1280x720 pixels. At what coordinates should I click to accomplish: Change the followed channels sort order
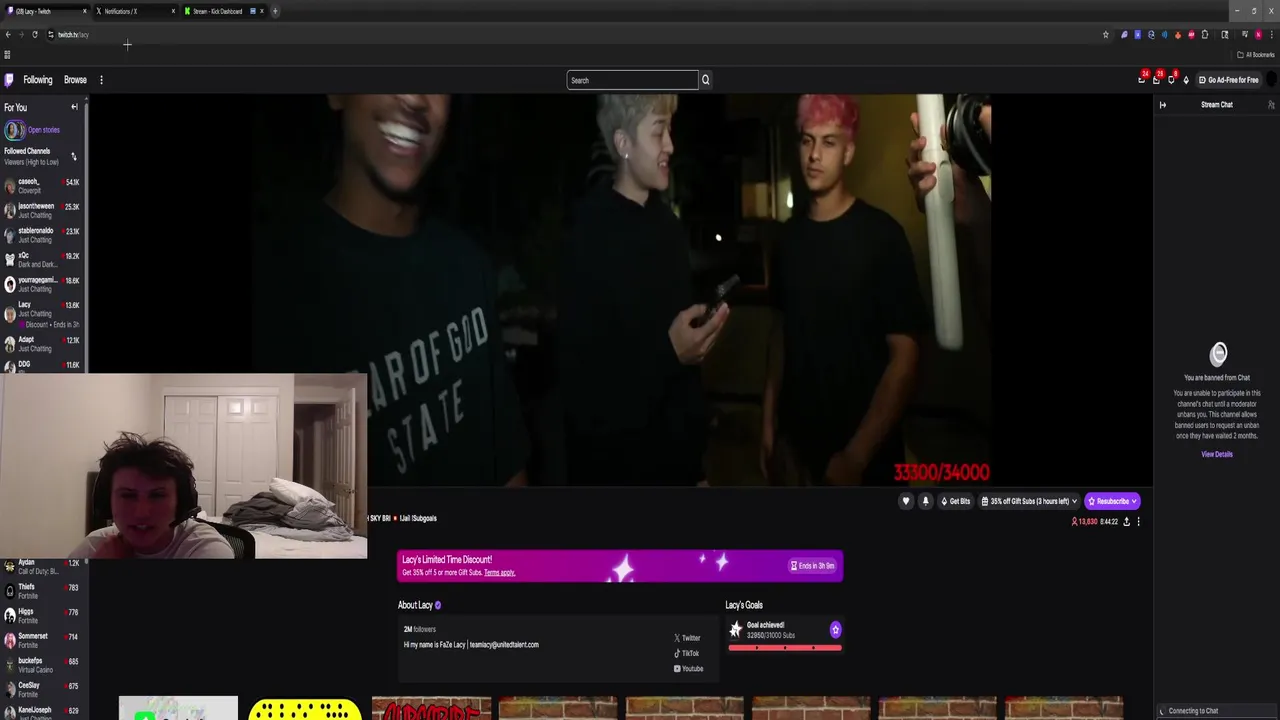73,156
